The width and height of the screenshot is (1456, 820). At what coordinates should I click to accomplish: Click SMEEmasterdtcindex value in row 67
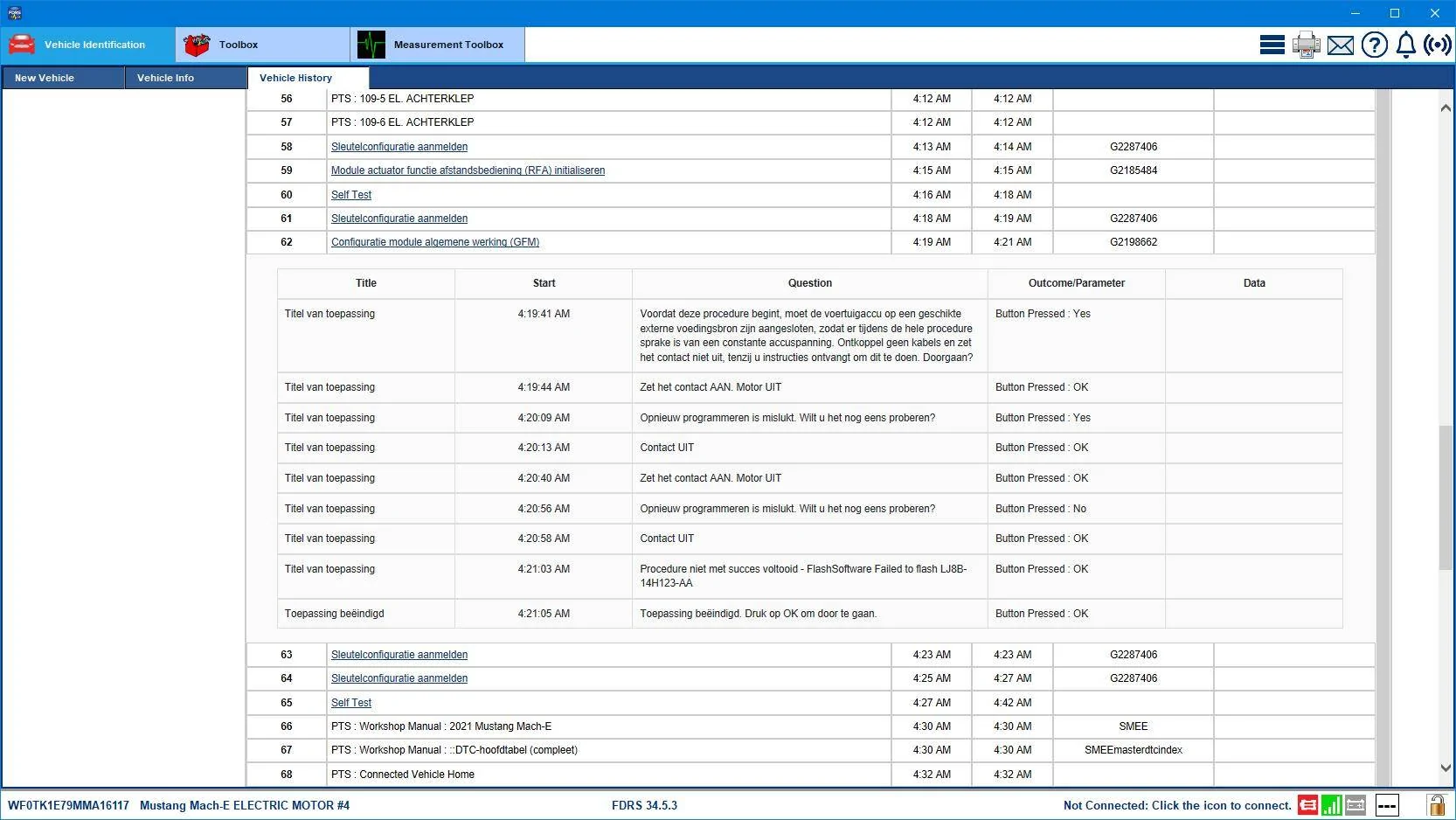(x=1134, y=750)
